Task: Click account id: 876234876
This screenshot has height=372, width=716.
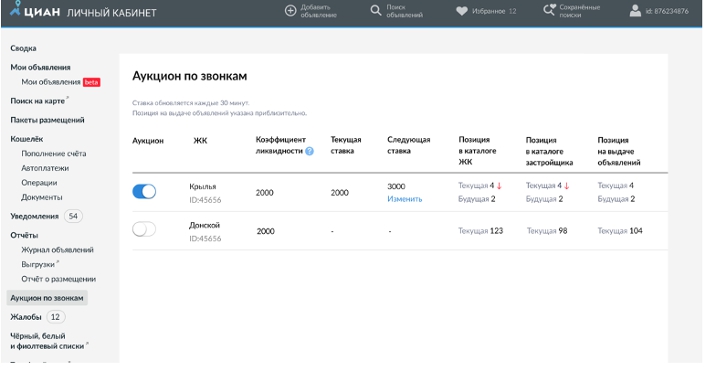Action: [x=667, y=11]
